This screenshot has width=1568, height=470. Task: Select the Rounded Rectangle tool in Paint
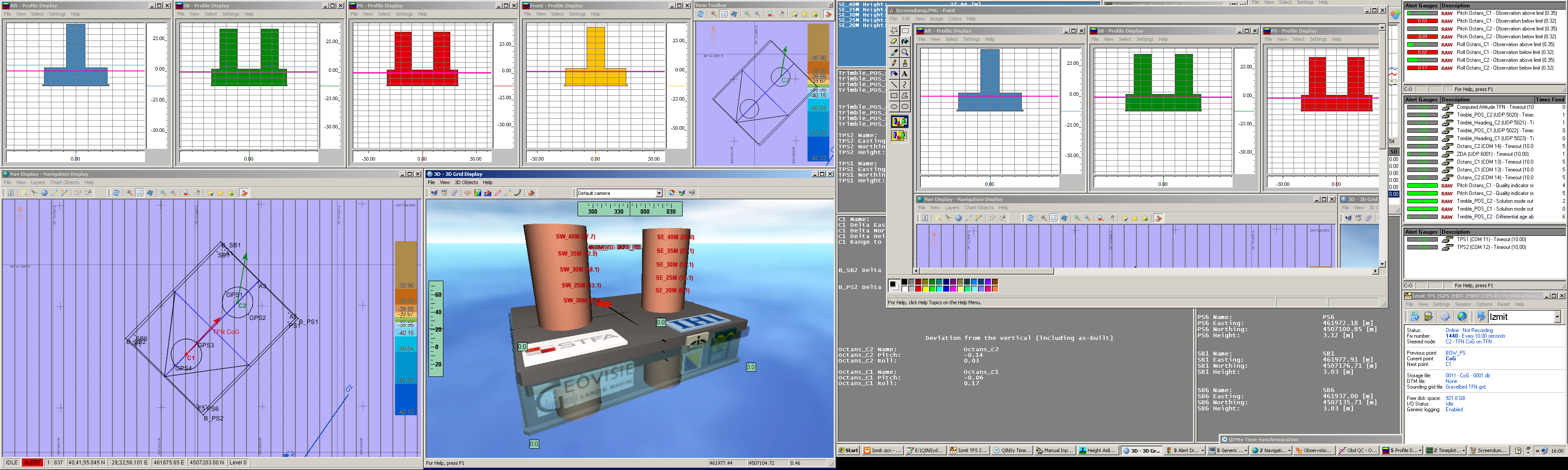pyautogui.click(x=905, y=107)
